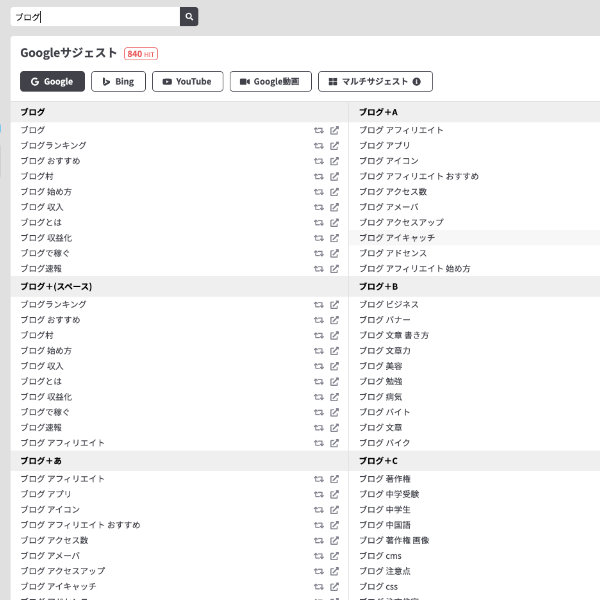Click the ブログ バナー keyword

pyautogui.click(x=385, y=320)
